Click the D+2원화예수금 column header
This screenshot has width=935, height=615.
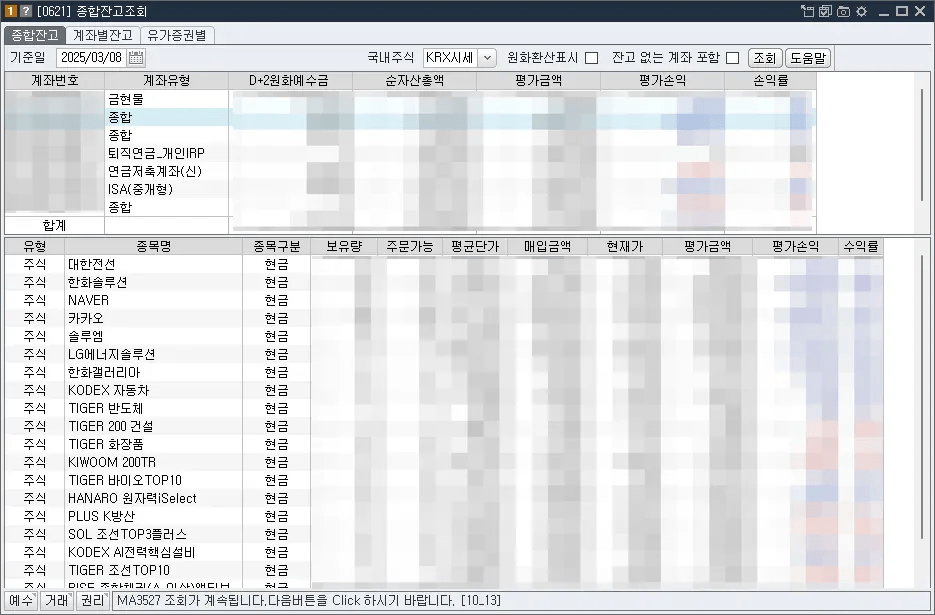[x=290, y=81]
